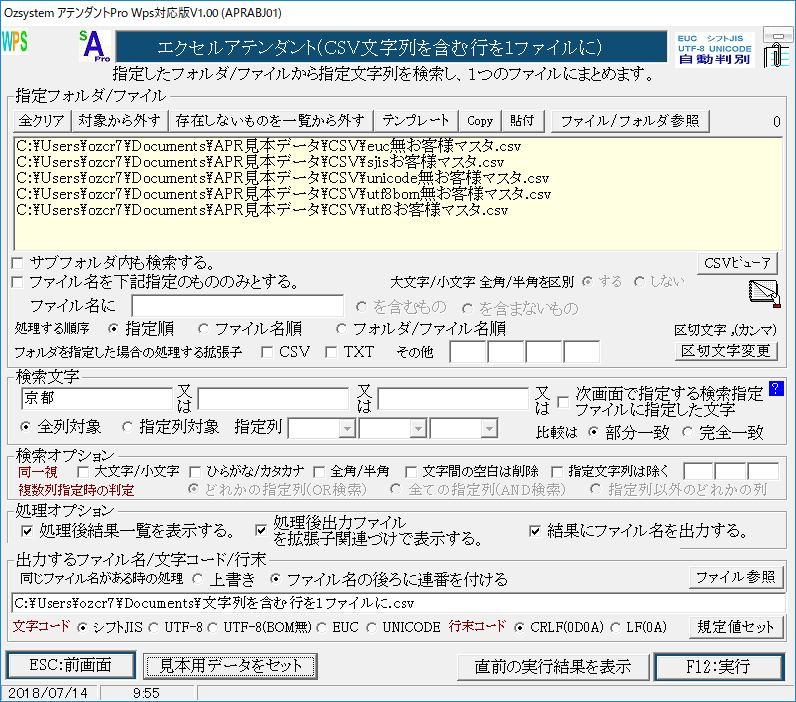Image resolution: width=796 pixels, height=702 pixels.
Task: Click the SA Pro application logo
Action: pyautogui.click(x=95, y=46)
